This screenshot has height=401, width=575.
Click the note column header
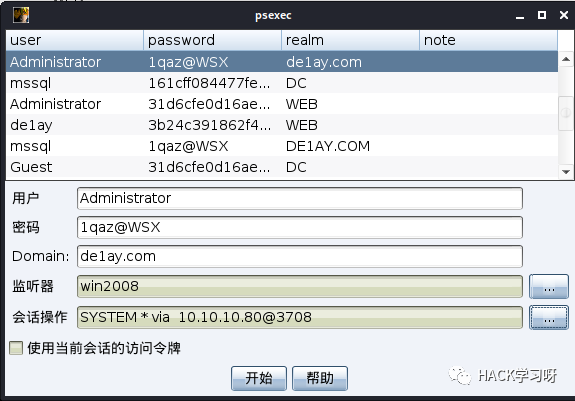pos(488,40)
